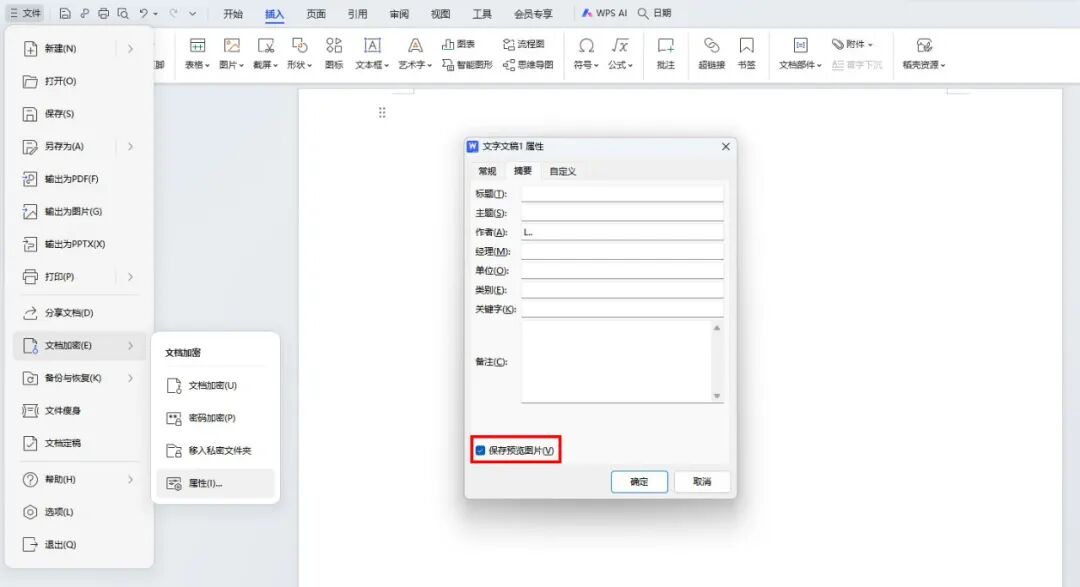This screenshot has height=587, width=1080.
Task: Open WPS AI assistant
Action: pos(604,13)
